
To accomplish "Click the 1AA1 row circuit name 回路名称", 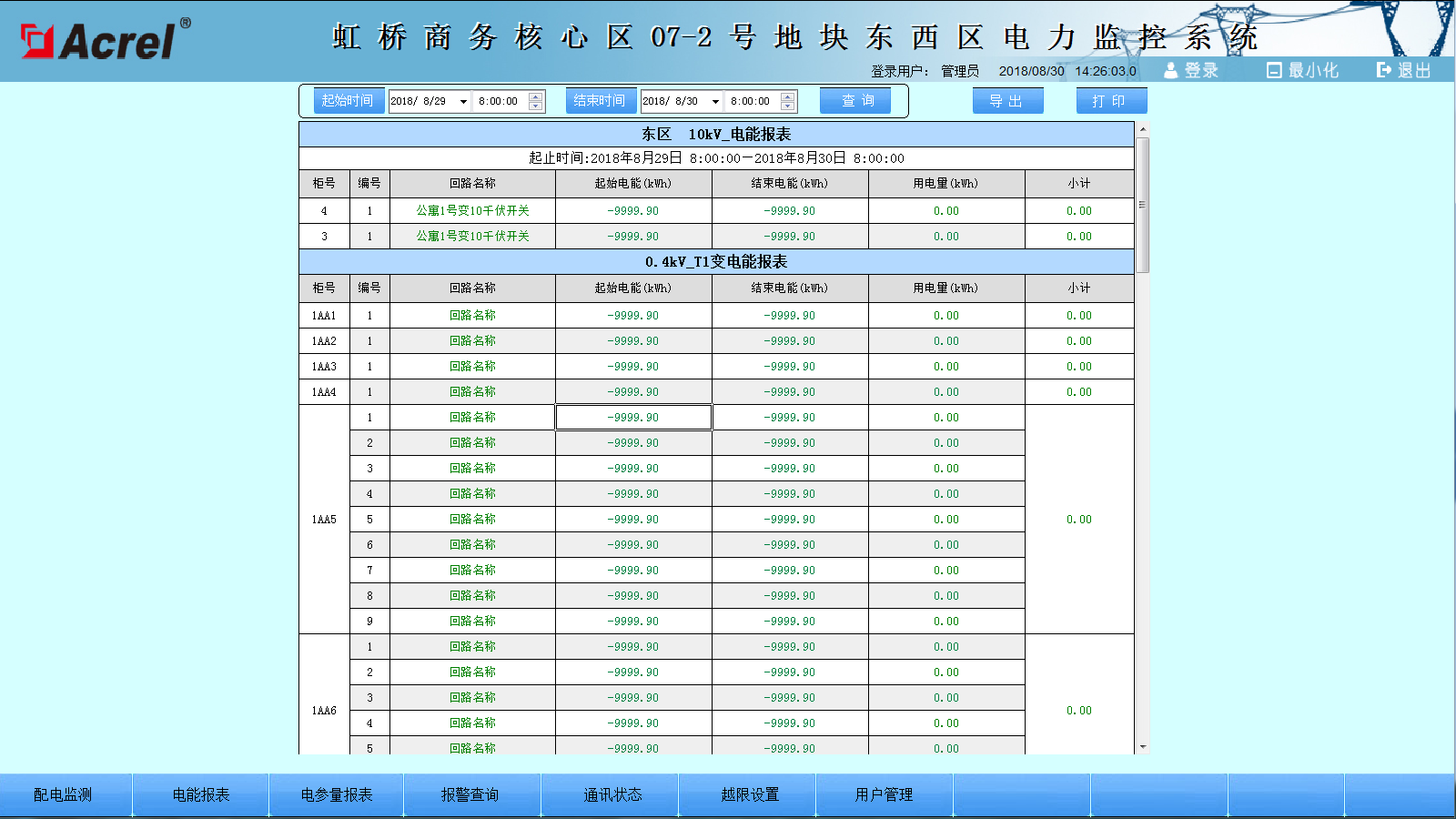I will [x=473, y=316].
